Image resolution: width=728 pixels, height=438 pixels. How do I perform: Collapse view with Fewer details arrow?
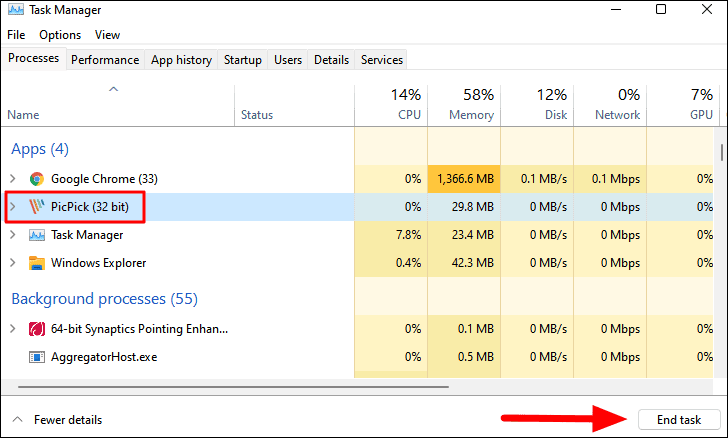point(18,419)
